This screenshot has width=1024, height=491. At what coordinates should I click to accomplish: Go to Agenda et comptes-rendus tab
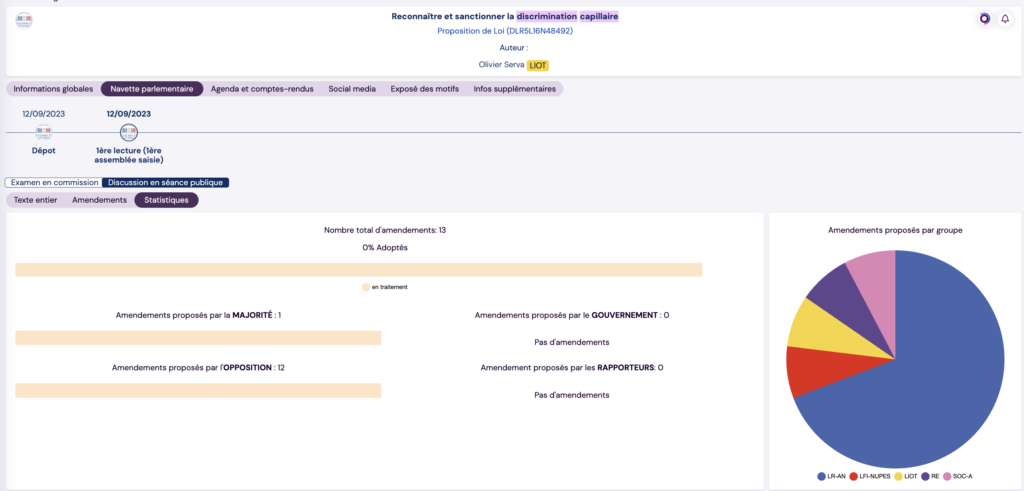(262, 89)
